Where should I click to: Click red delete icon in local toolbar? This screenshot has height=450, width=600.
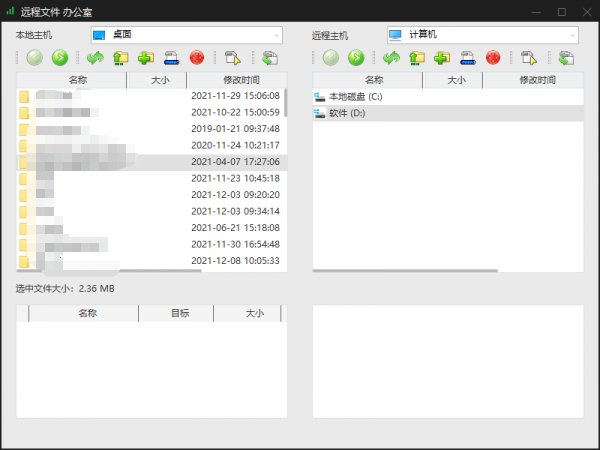click(x=196, y=58)
